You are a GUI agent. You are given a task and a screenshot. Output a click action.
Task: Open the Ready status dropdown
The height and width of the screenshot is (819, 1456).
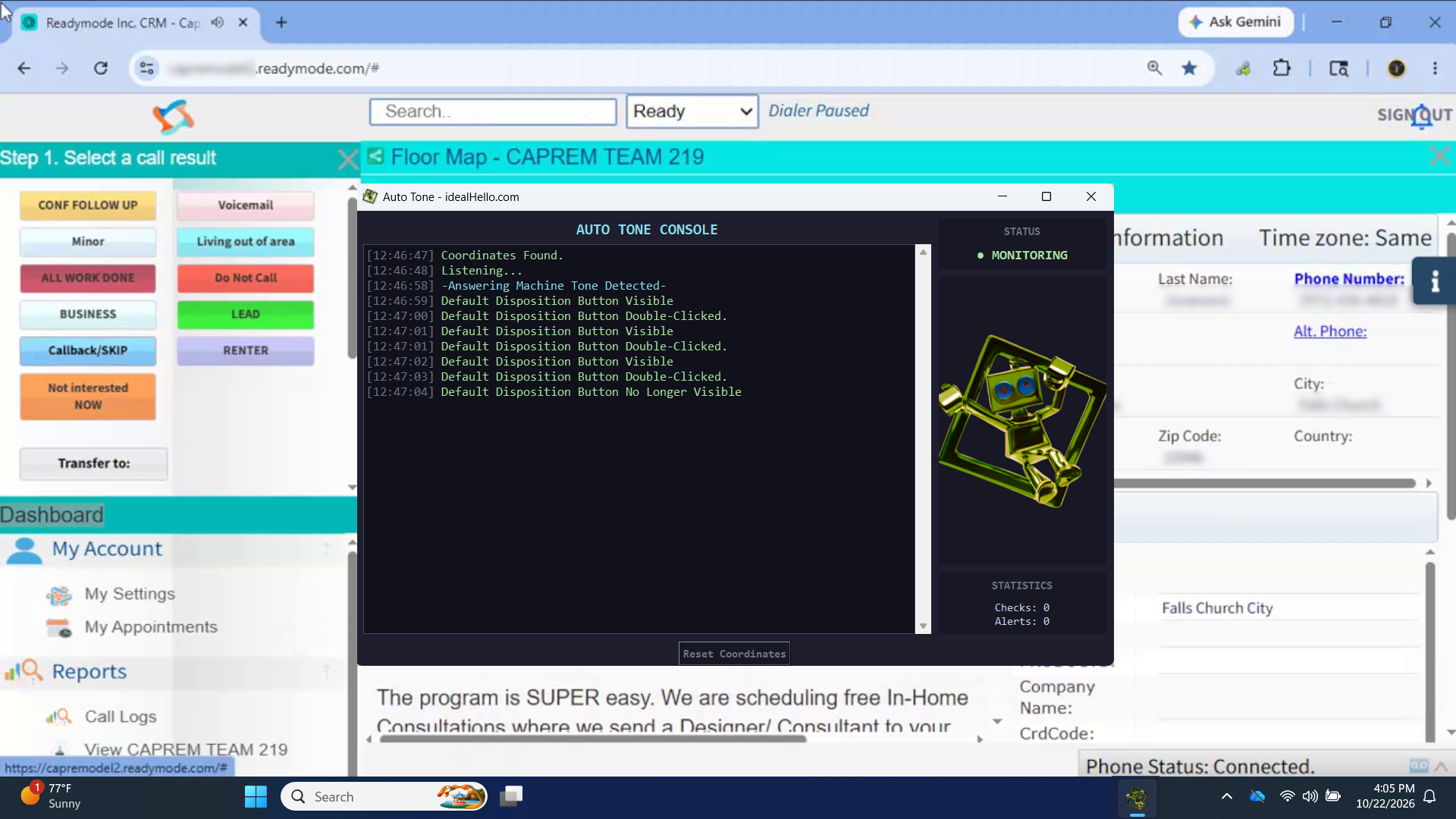pyautogui.click(x=692, y=111)
